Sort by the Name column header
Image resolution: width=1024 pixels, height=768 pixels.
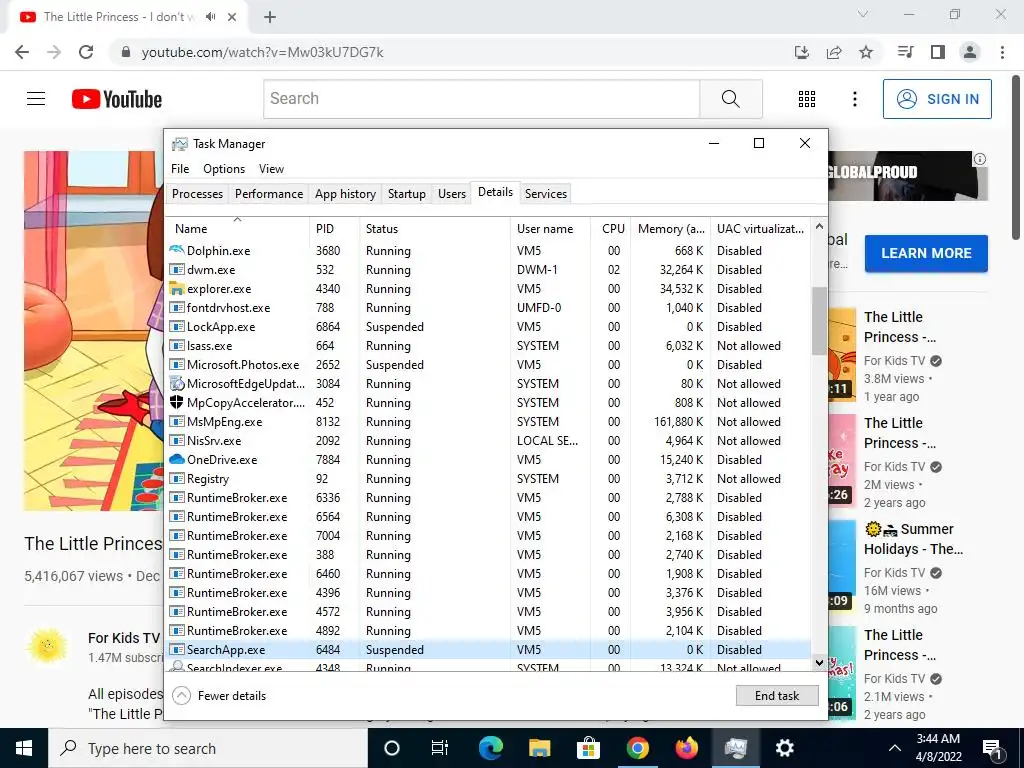click(x=237, y=229)
